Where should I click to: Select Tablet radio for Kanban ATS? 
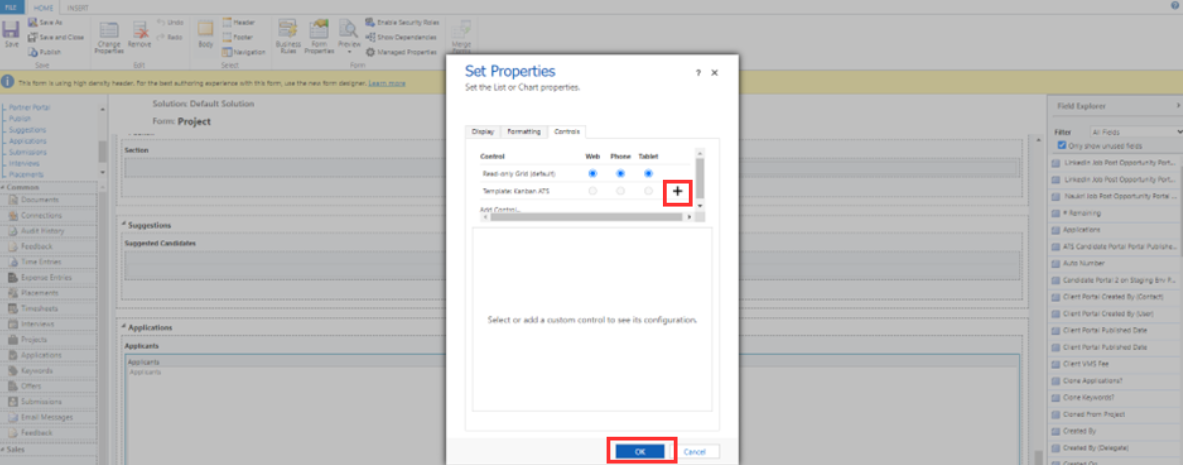[648, 191]
